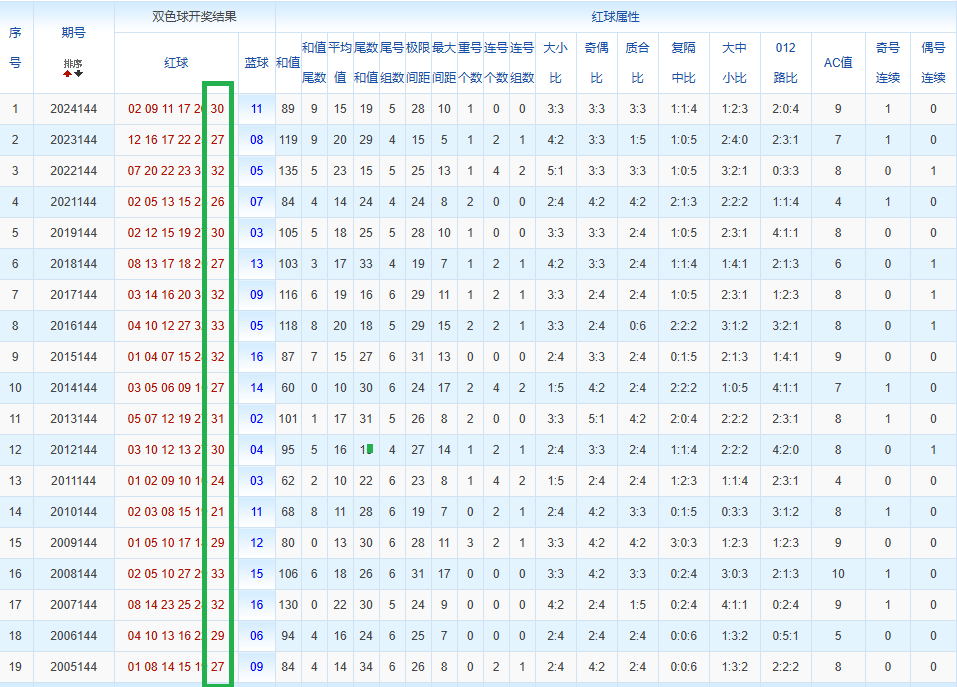Select issue number 2019144
The width and height of the screenshot is (957, 687).
tap(73, 233)
